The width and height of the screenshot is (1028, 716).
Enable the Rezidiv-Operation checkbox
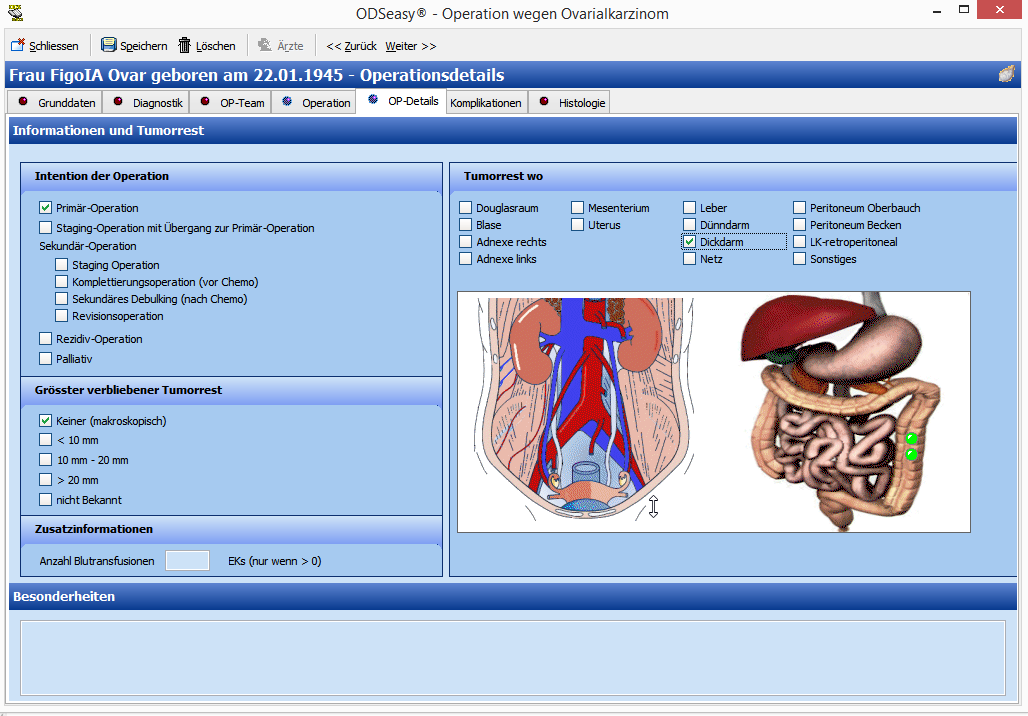coord(45,339)
